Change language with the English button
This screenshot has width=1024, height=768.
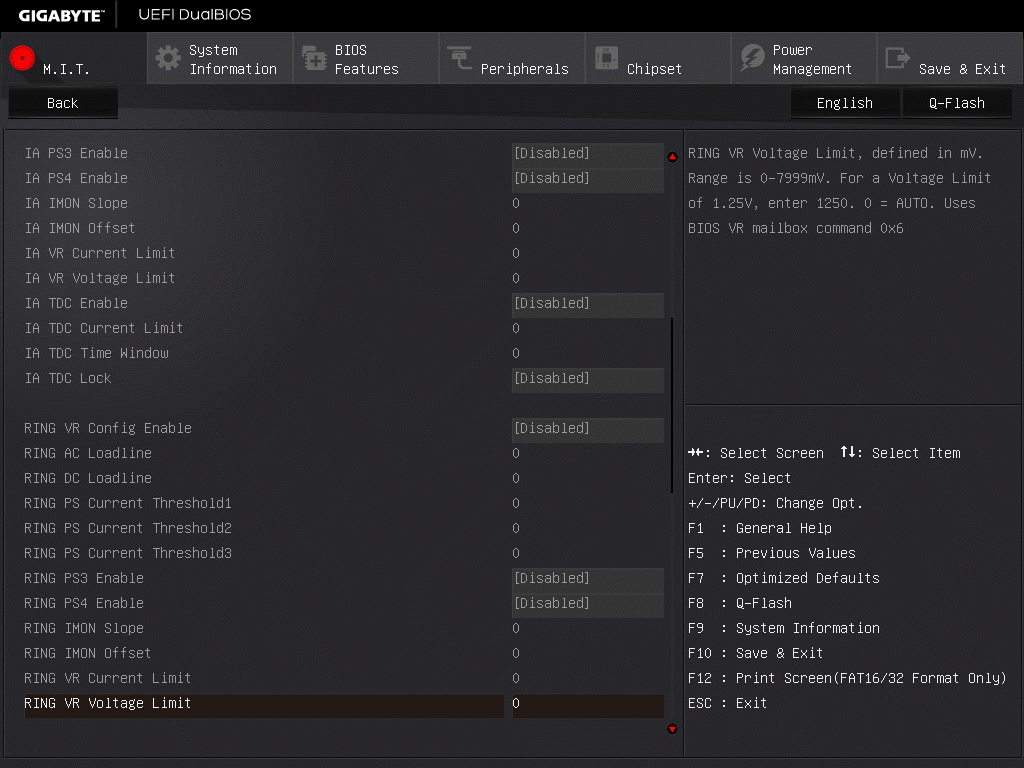844,103
